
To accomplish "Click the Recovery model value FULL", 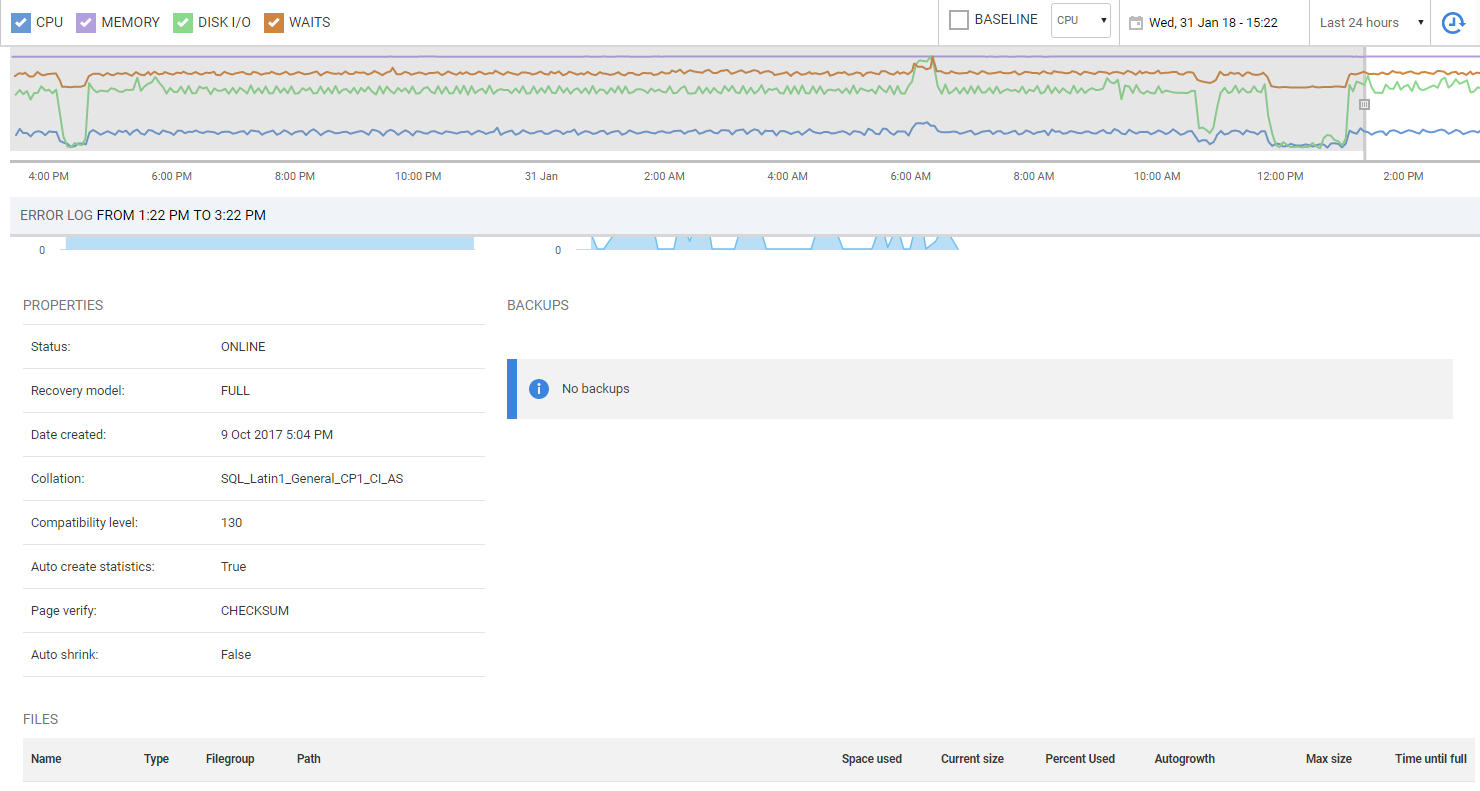I will (x=235, y=391).
